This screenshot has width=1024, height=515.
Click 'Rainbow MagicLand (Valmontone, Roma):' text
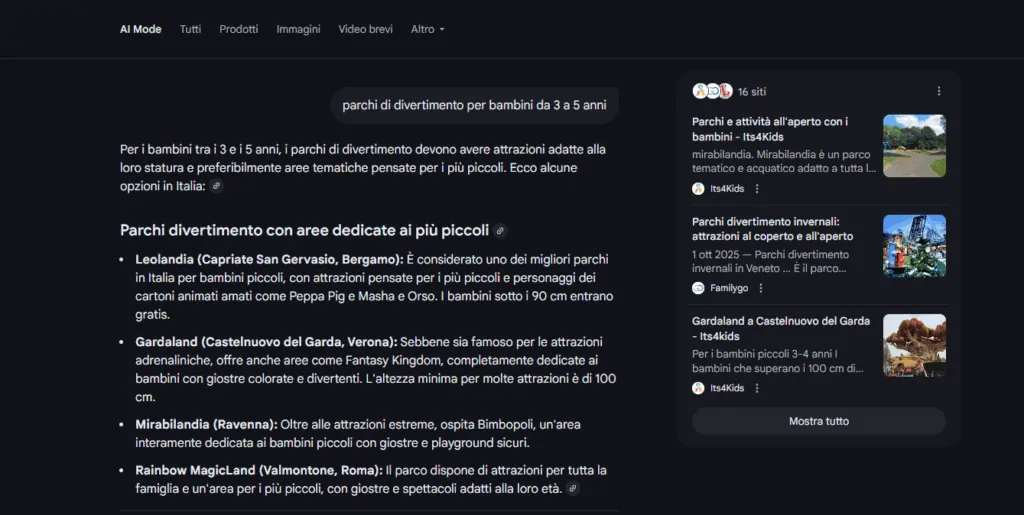tap(259, 470)
